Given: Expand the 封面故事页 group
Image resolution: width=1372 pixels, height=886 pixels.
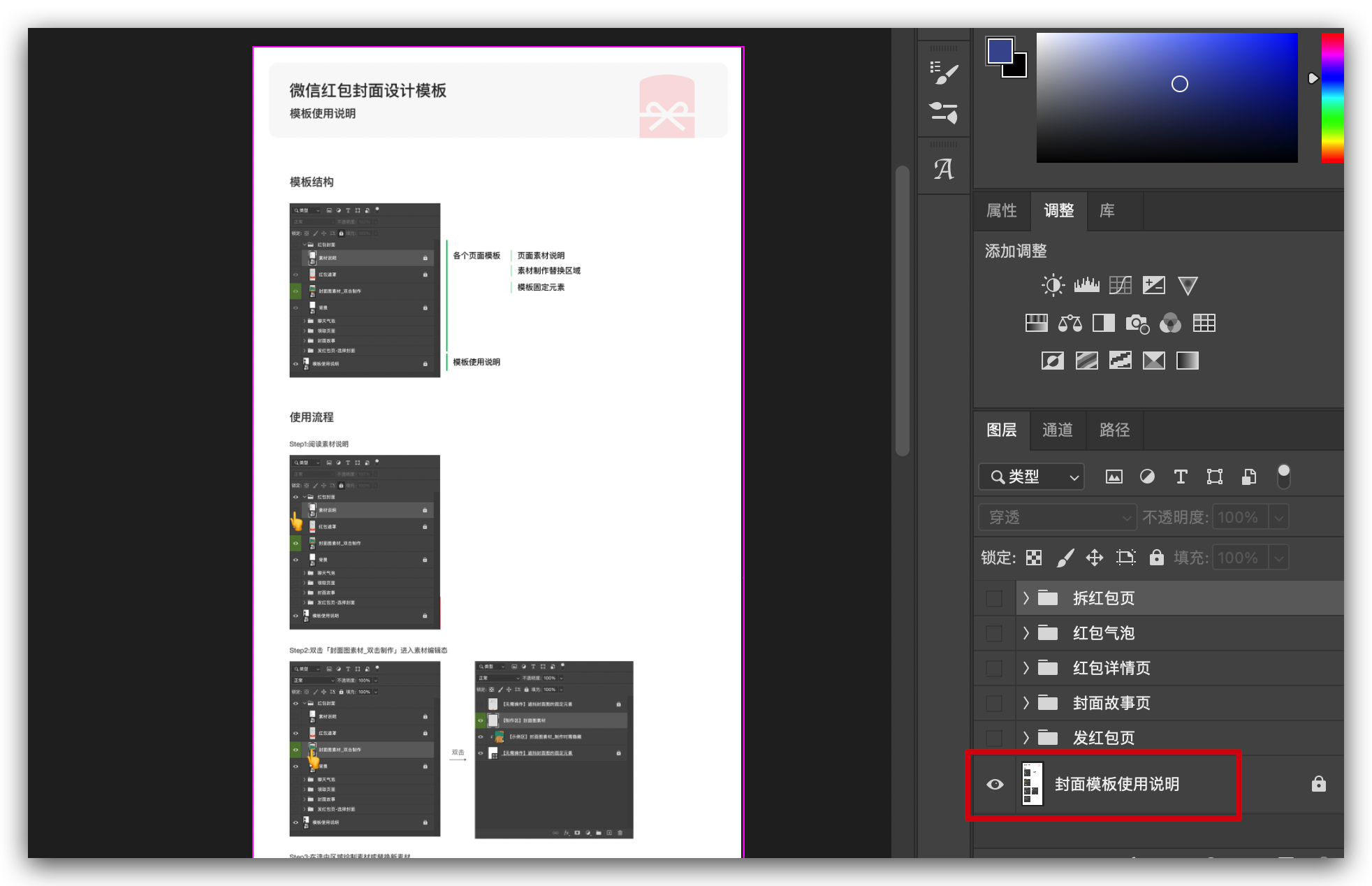Looking at the screenshot, I should pyautogui.click(x=1026, y=703).
